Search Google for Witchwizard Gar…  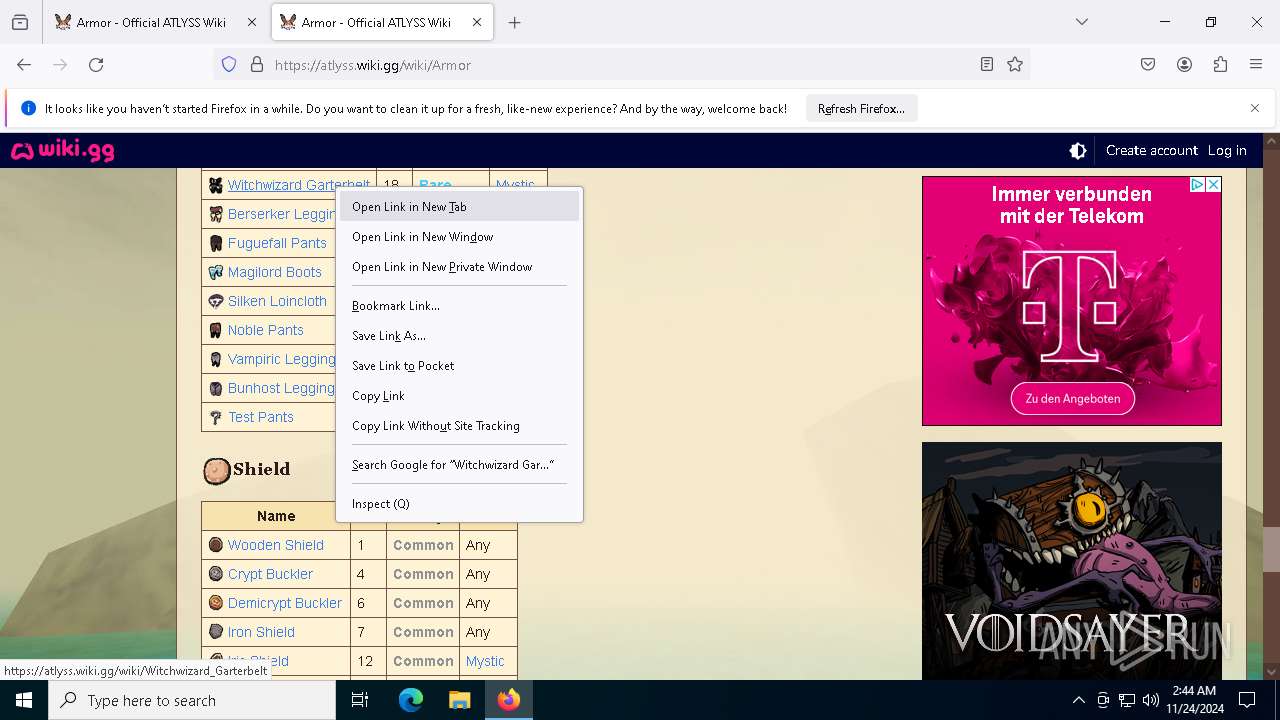pyautogui.click(x=459, y=465)
